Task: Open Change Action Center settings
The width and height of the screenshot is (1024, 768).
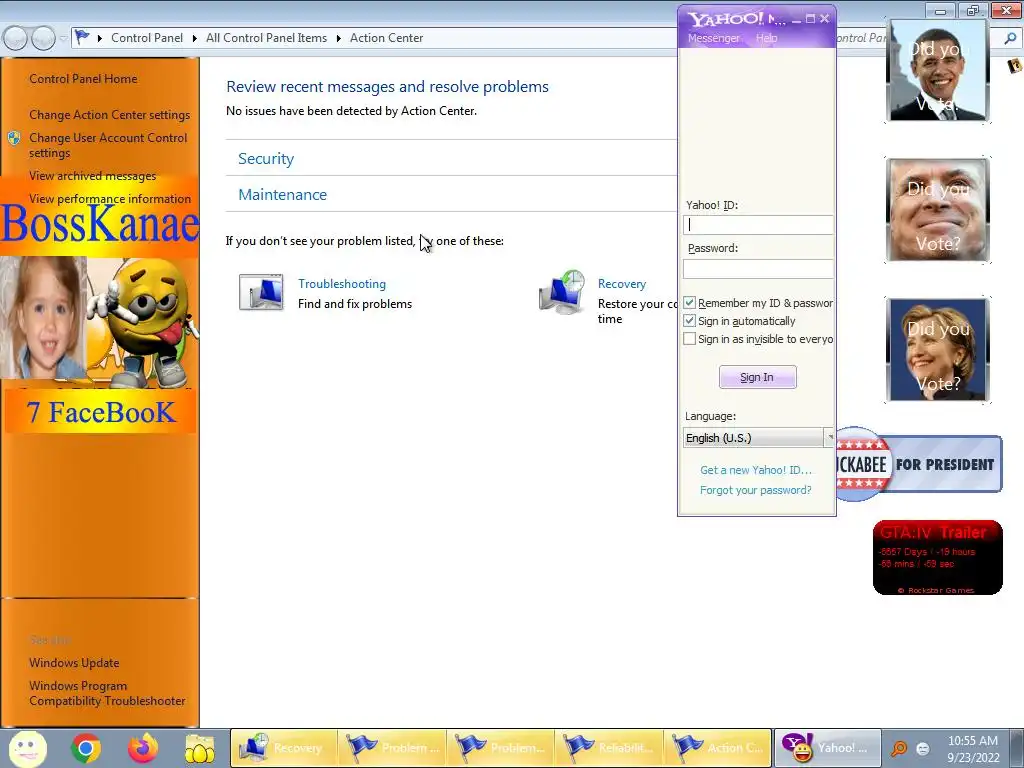Action: point(110,114)
